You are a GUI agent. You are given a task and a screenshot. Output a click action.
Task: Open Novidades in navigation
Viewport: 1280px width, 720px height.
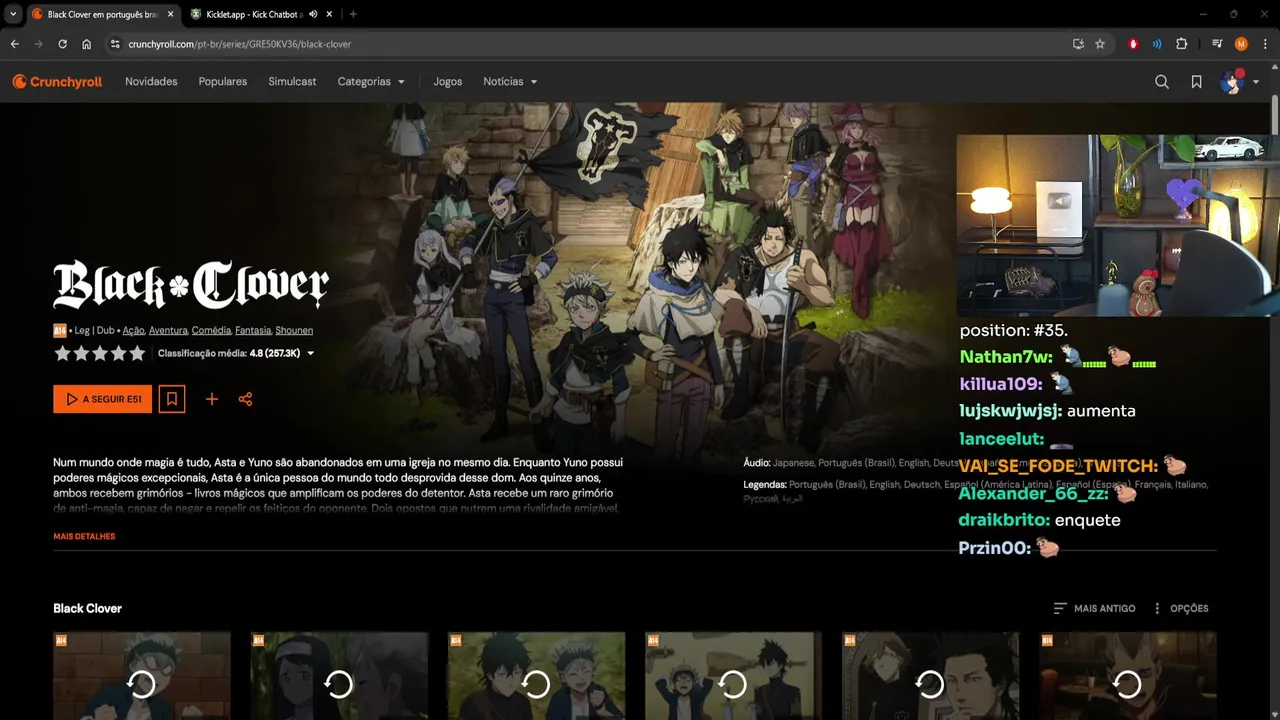point(151,82)
